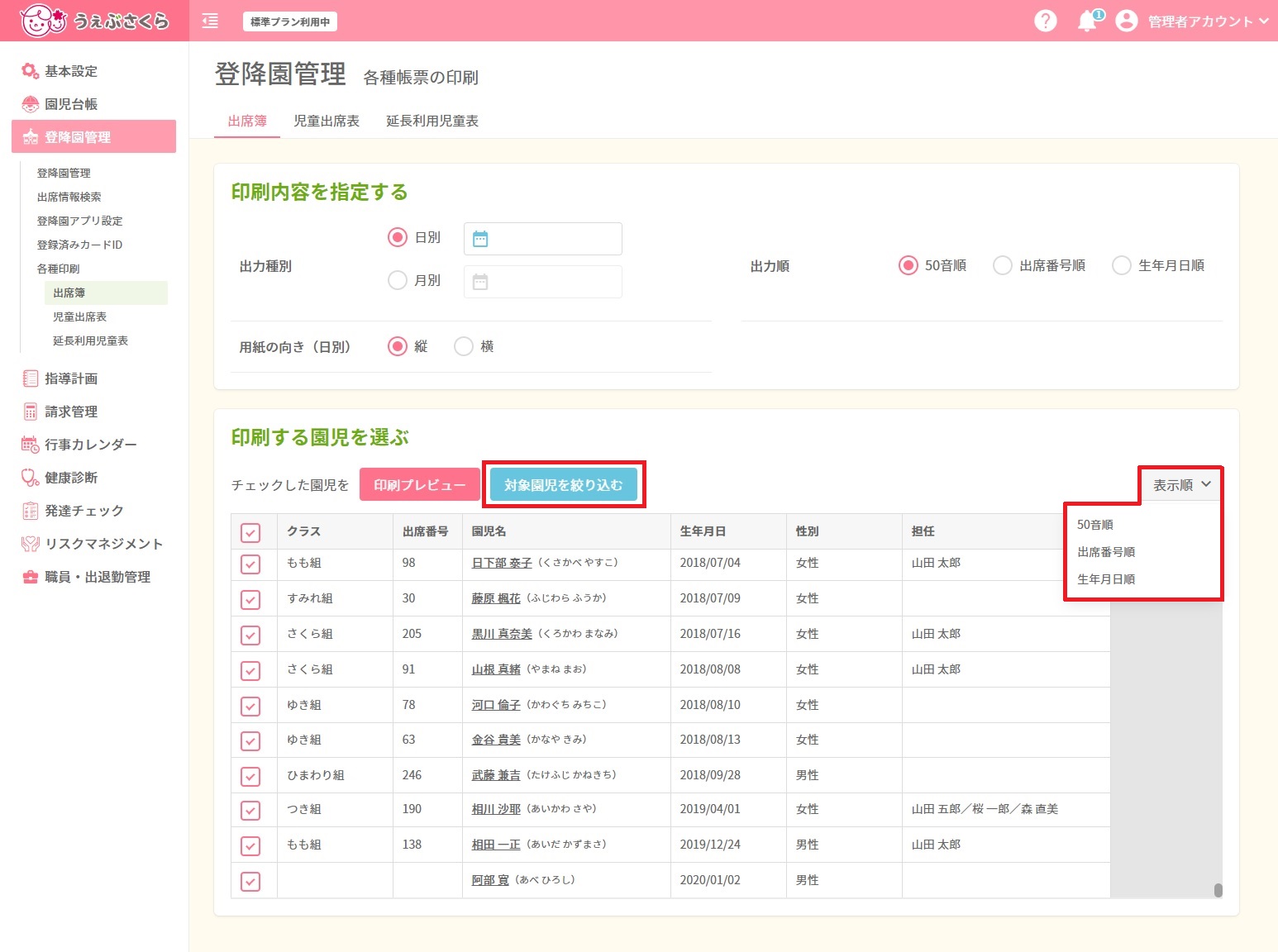Click the リスクマネジメント heart icon
1278x952 pixels.
point(30,544)
